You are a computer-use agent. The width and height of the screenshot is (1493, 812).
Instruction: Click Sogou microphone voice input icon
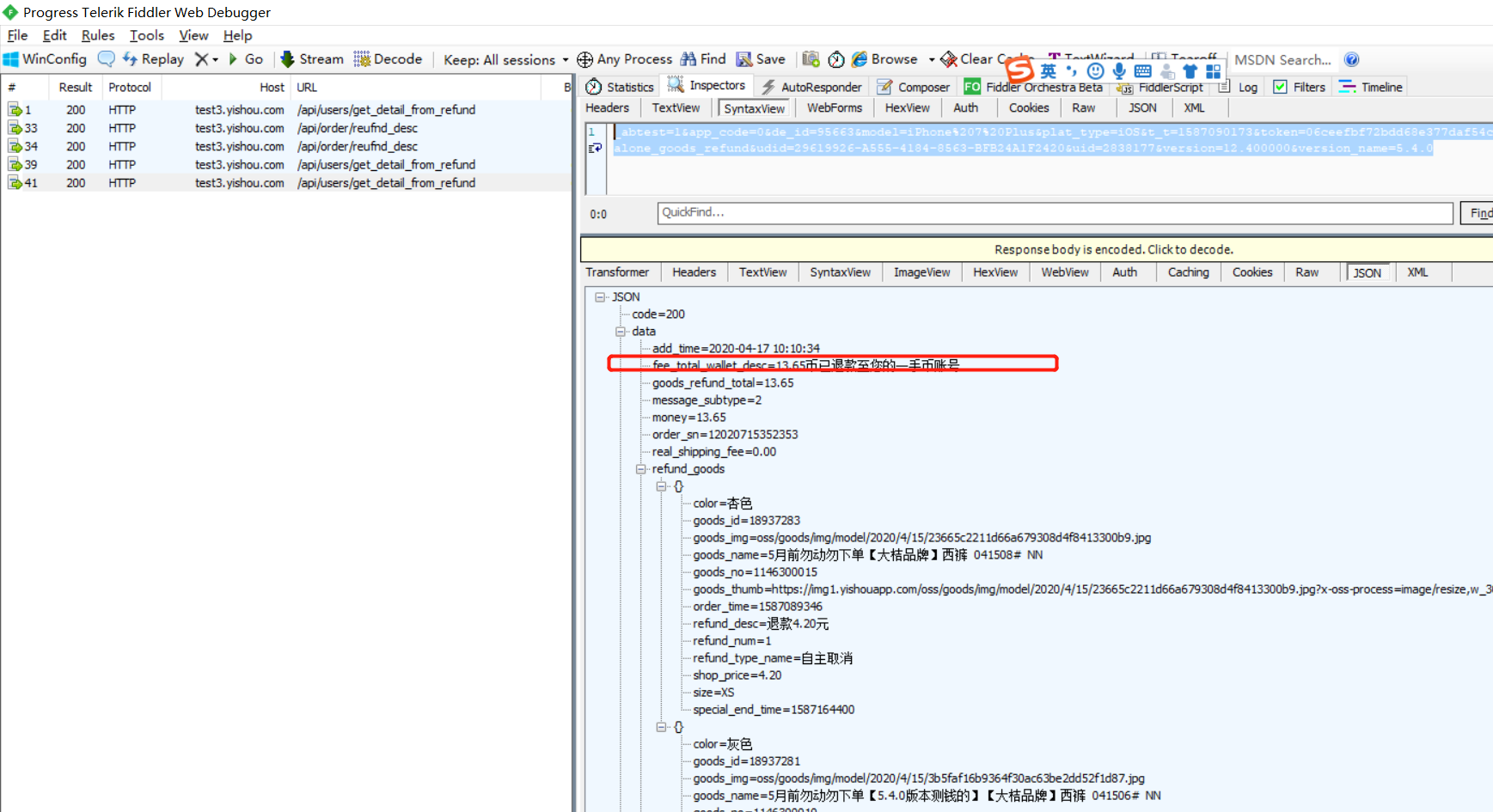tap(1119, 71)
